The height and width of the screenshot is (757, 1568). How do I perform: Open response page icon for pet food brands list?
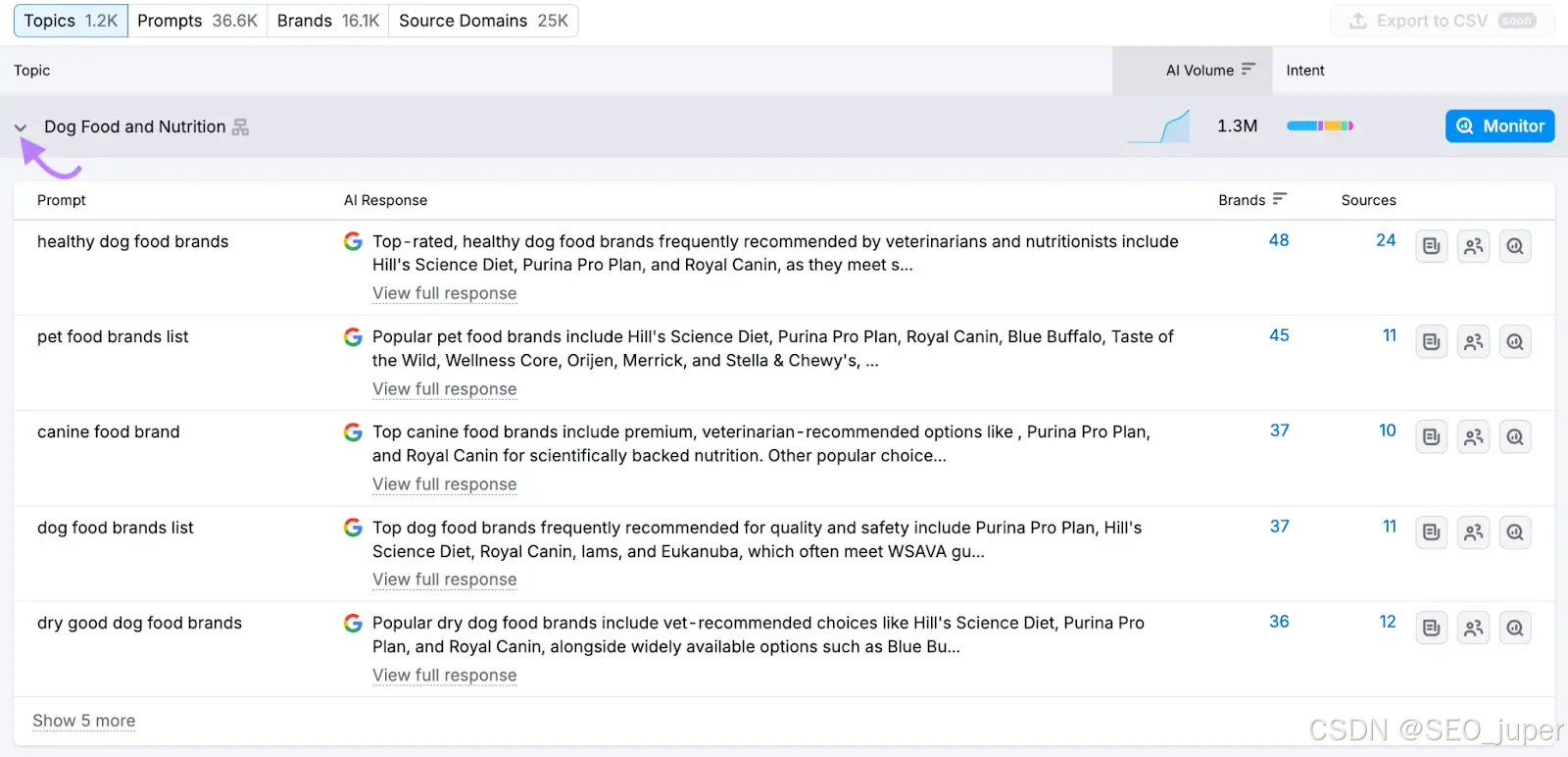1432,341
